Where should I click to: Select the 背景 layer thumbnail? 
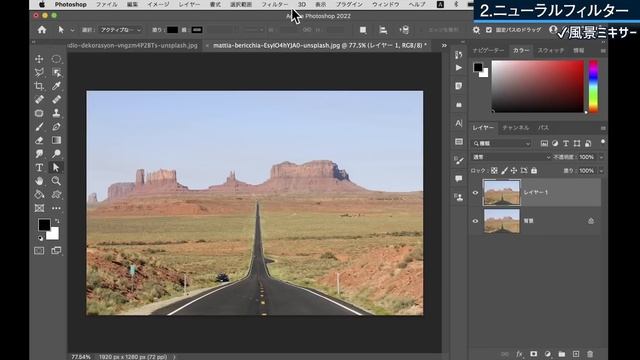pyautogui.click(x=502, y=221)
